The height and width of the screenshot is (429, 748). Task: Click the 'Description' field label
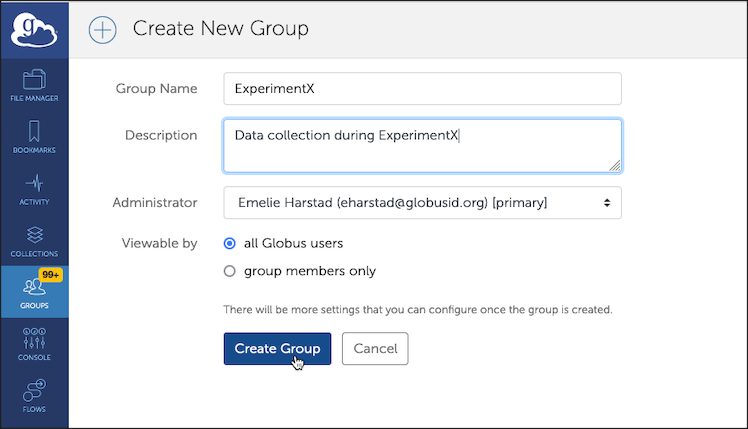click(161, 136)
